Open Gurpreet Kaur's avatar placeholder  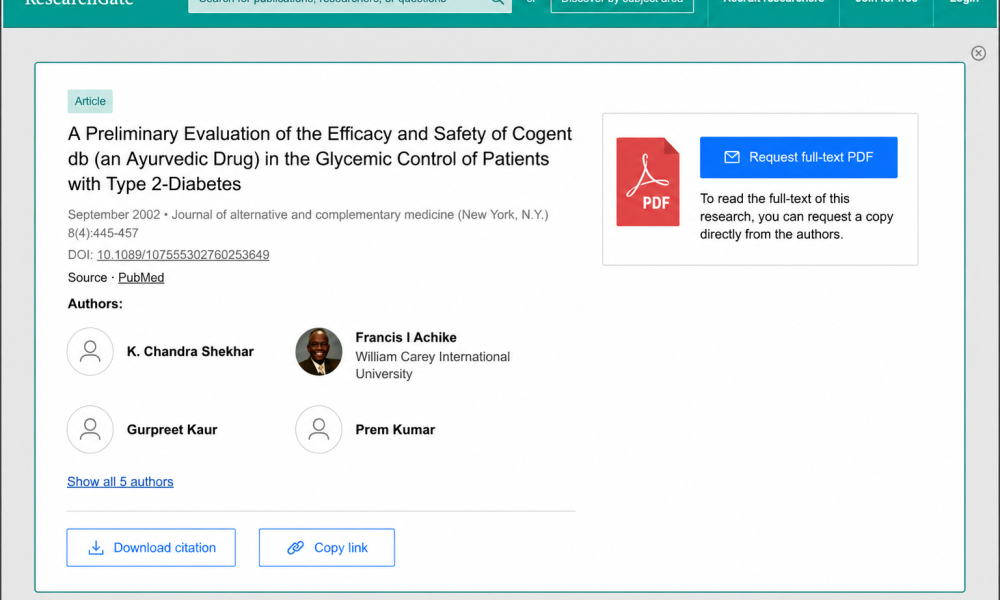90,429
